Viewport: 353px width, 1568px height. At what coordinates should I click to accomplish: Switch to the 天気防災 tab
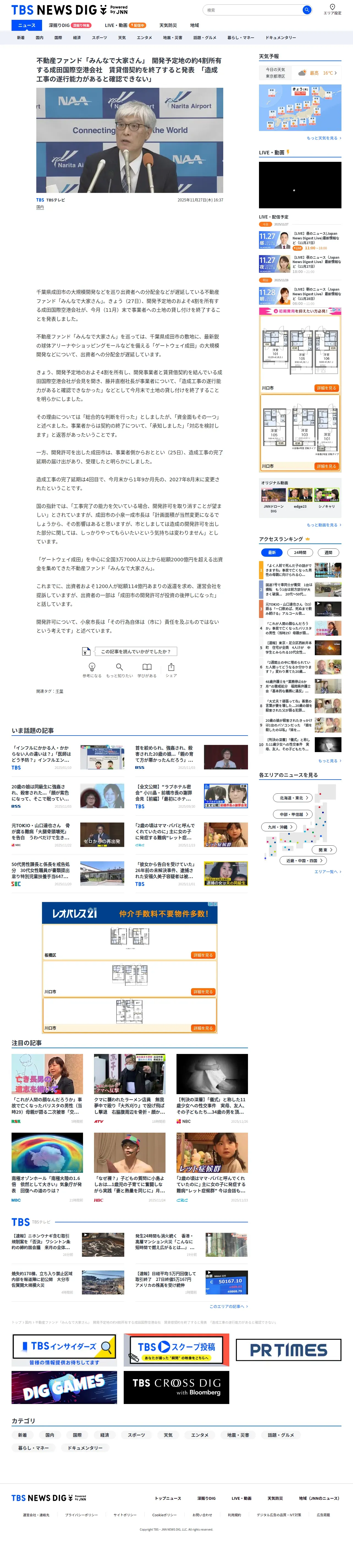168,25
